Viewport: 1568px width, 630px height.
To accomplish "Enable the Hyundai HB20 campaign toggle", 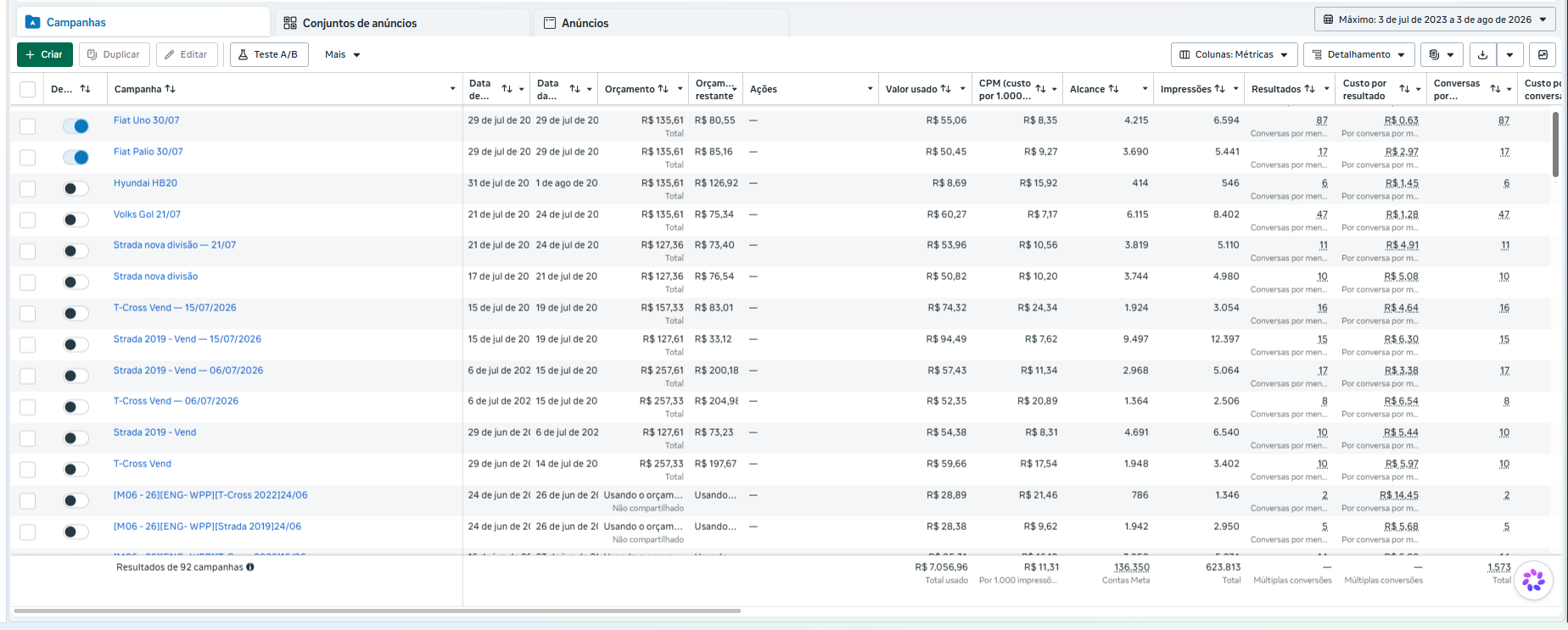I will (76, 188).
